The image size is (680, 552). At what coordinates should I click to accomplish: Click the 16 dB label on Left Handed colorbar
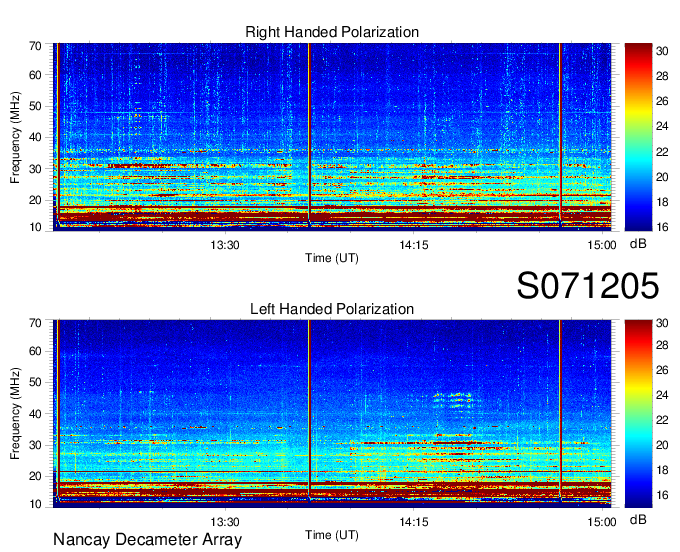click(x=662, y=495)
